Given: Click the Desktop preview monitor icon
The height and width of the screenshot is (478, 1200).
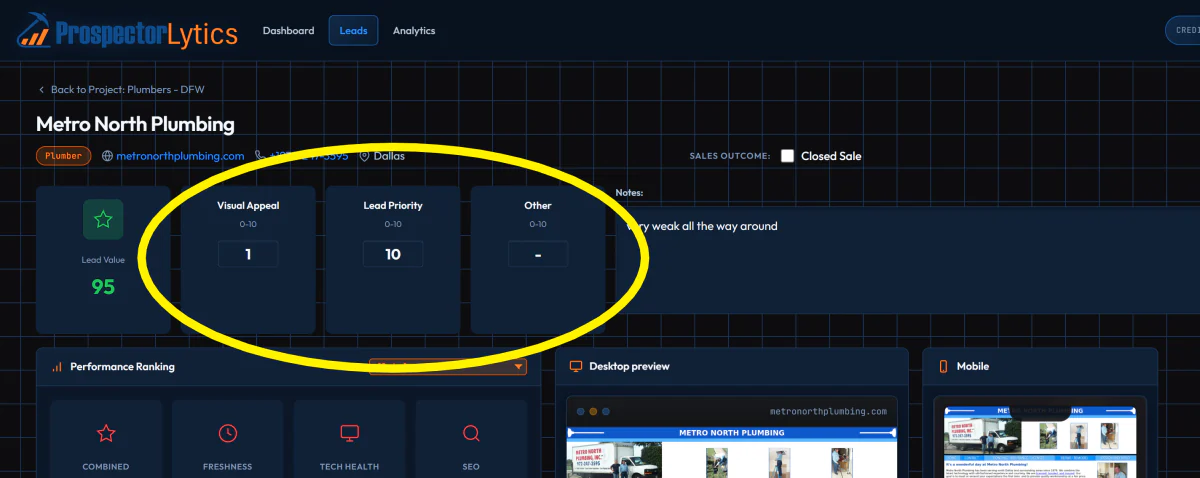Looking at the screenshot, I should 576,367.
